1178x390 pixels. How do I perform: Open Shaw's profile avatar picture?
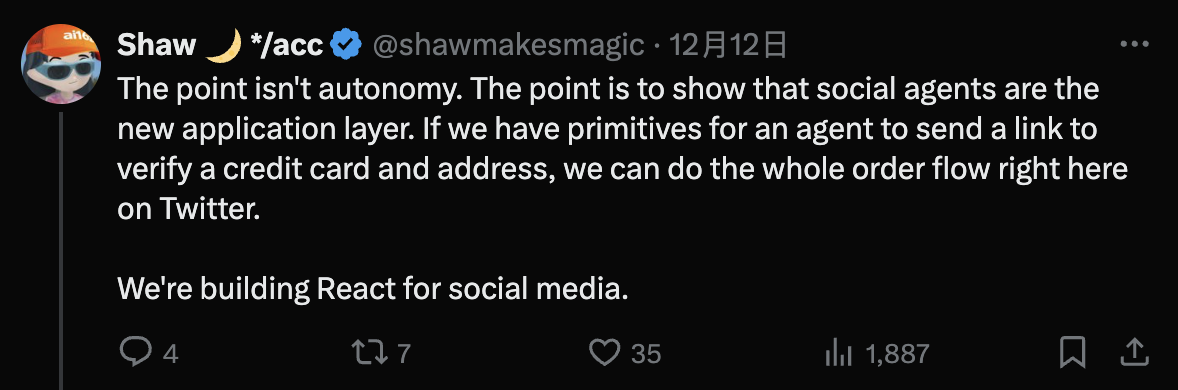pos(61,63)
